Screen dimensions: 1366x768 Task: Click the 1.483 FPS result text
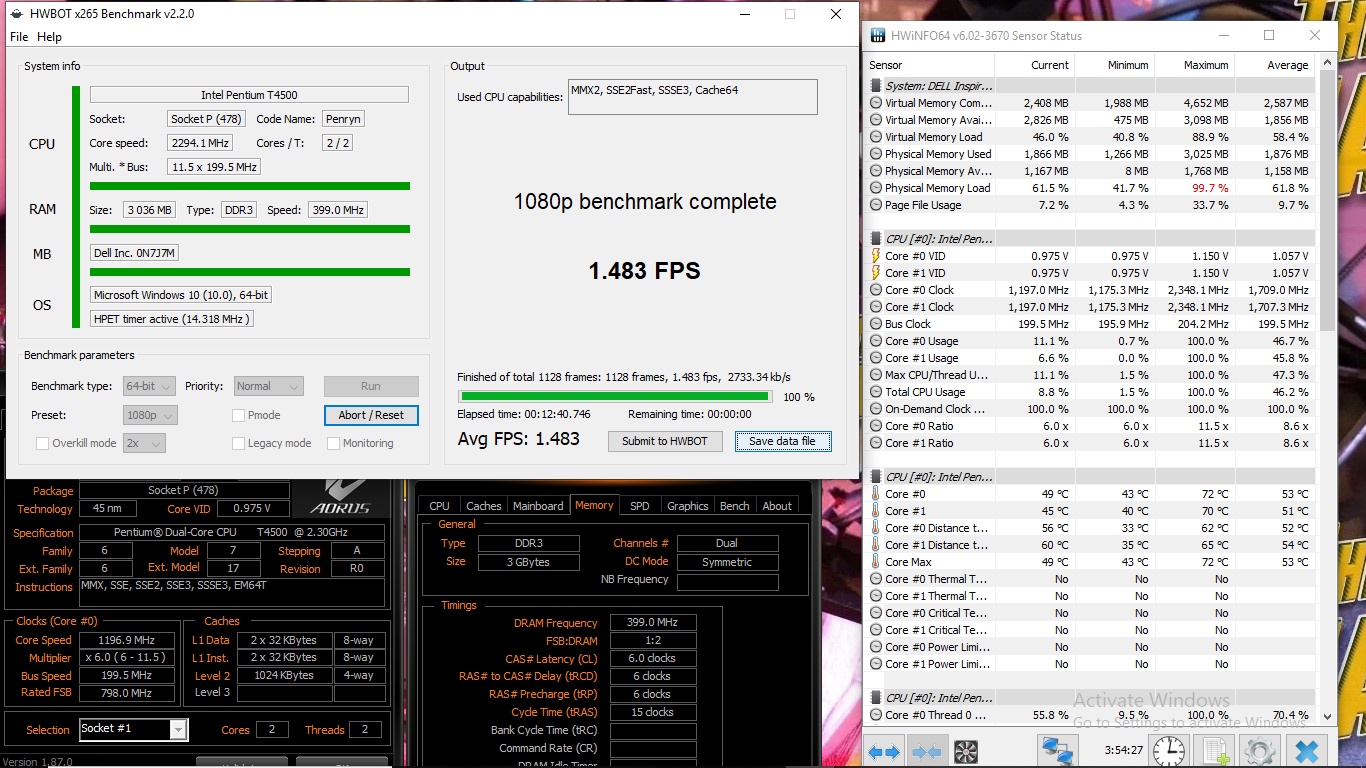pos(644,271)
